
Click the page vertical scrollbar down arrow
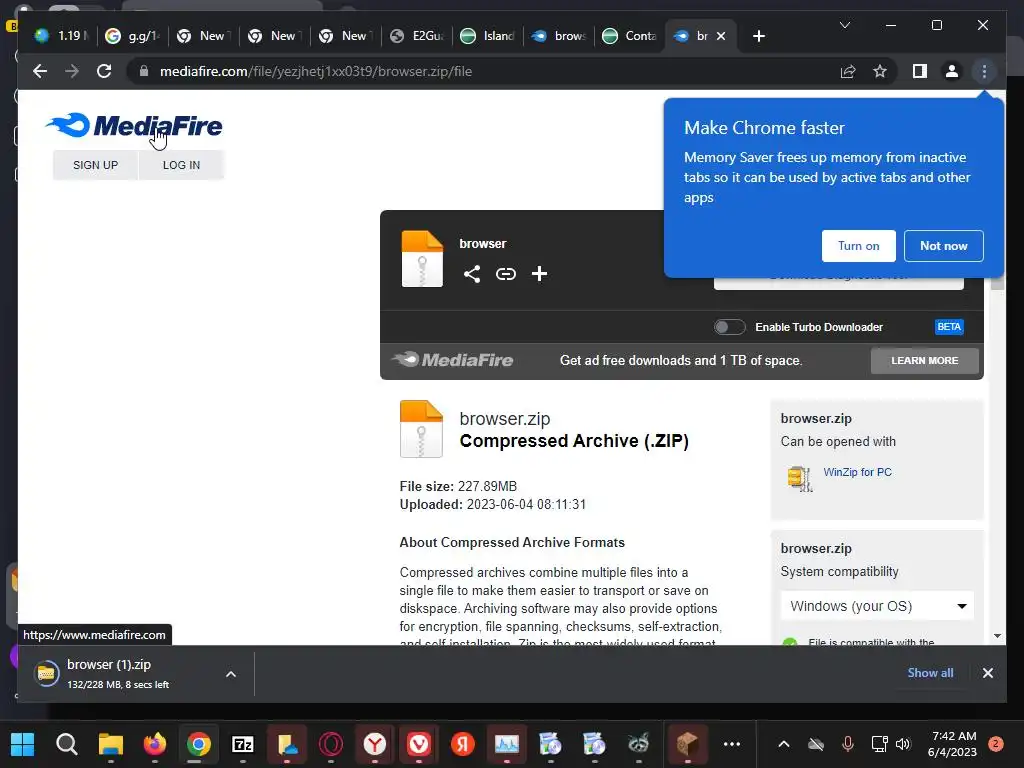coord(997,635)
